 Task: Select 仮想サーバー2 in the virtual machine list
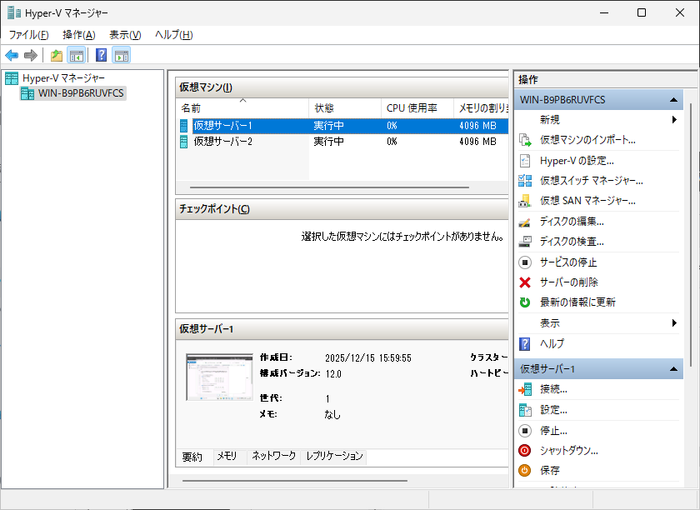pos(222,142)
